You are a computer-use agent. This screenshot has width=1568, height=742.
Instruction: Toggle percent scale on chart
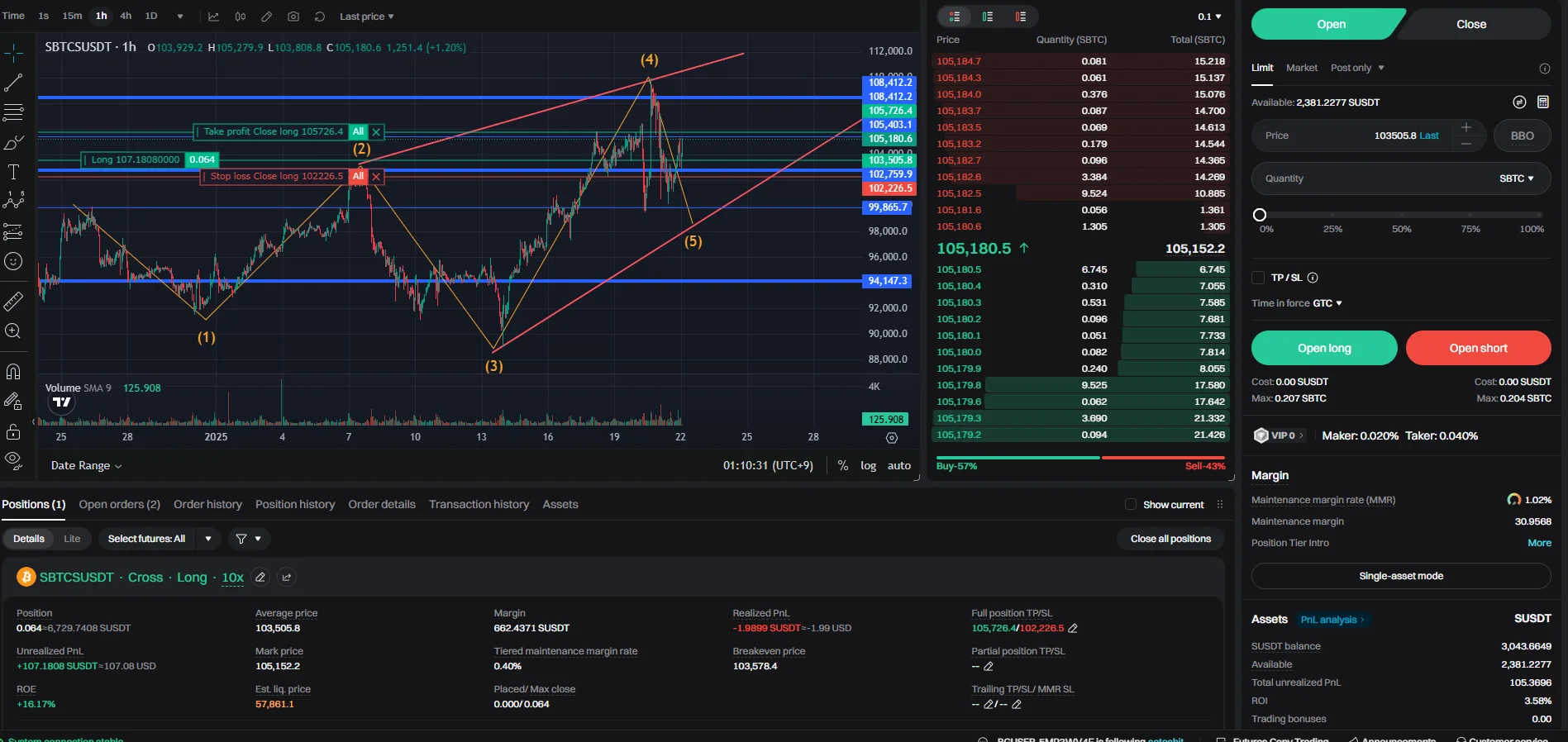tap(843, 465)
